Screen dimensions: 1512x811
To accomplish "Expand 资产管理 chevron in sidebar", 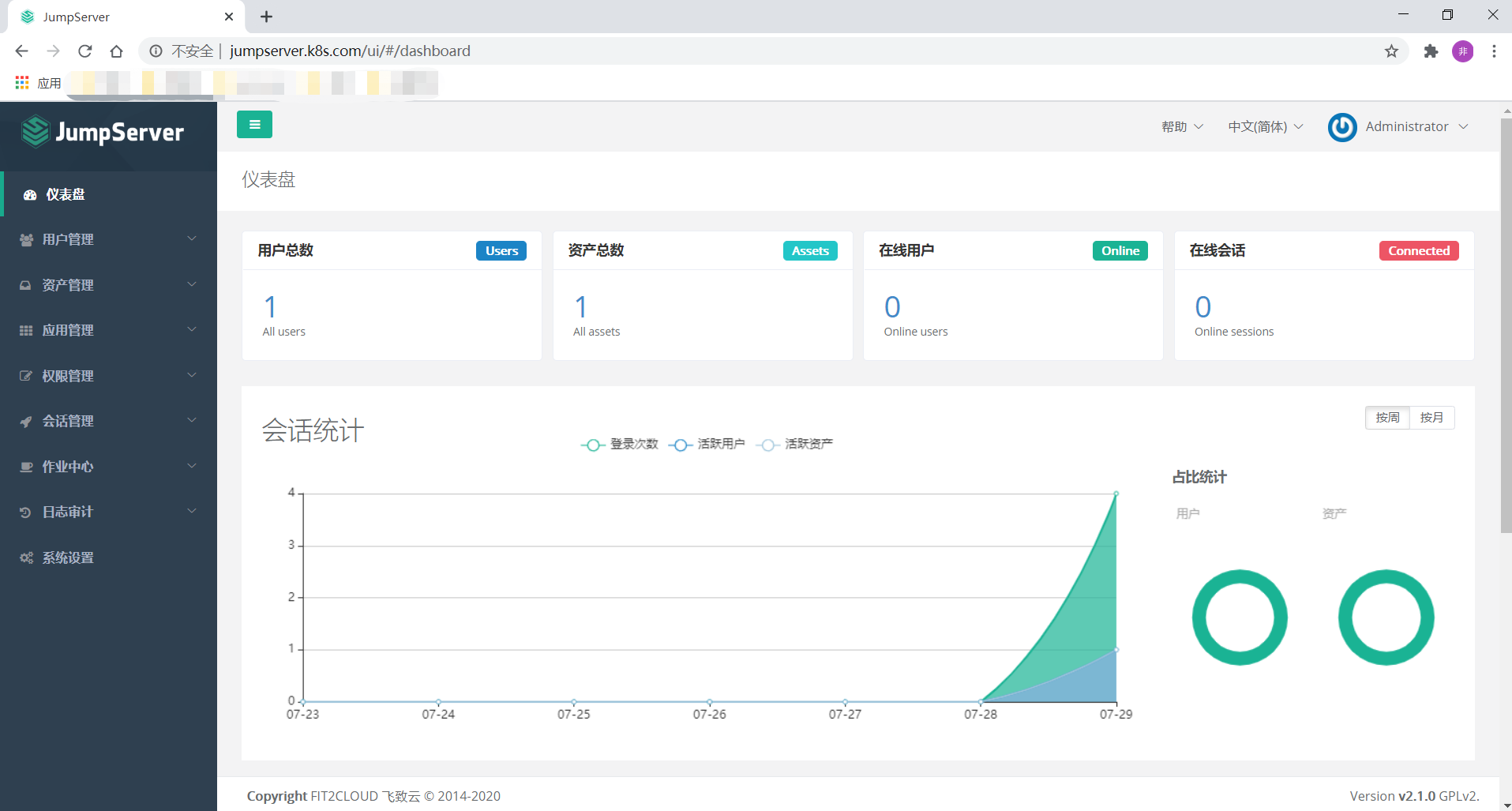I will tap(192, 284).
